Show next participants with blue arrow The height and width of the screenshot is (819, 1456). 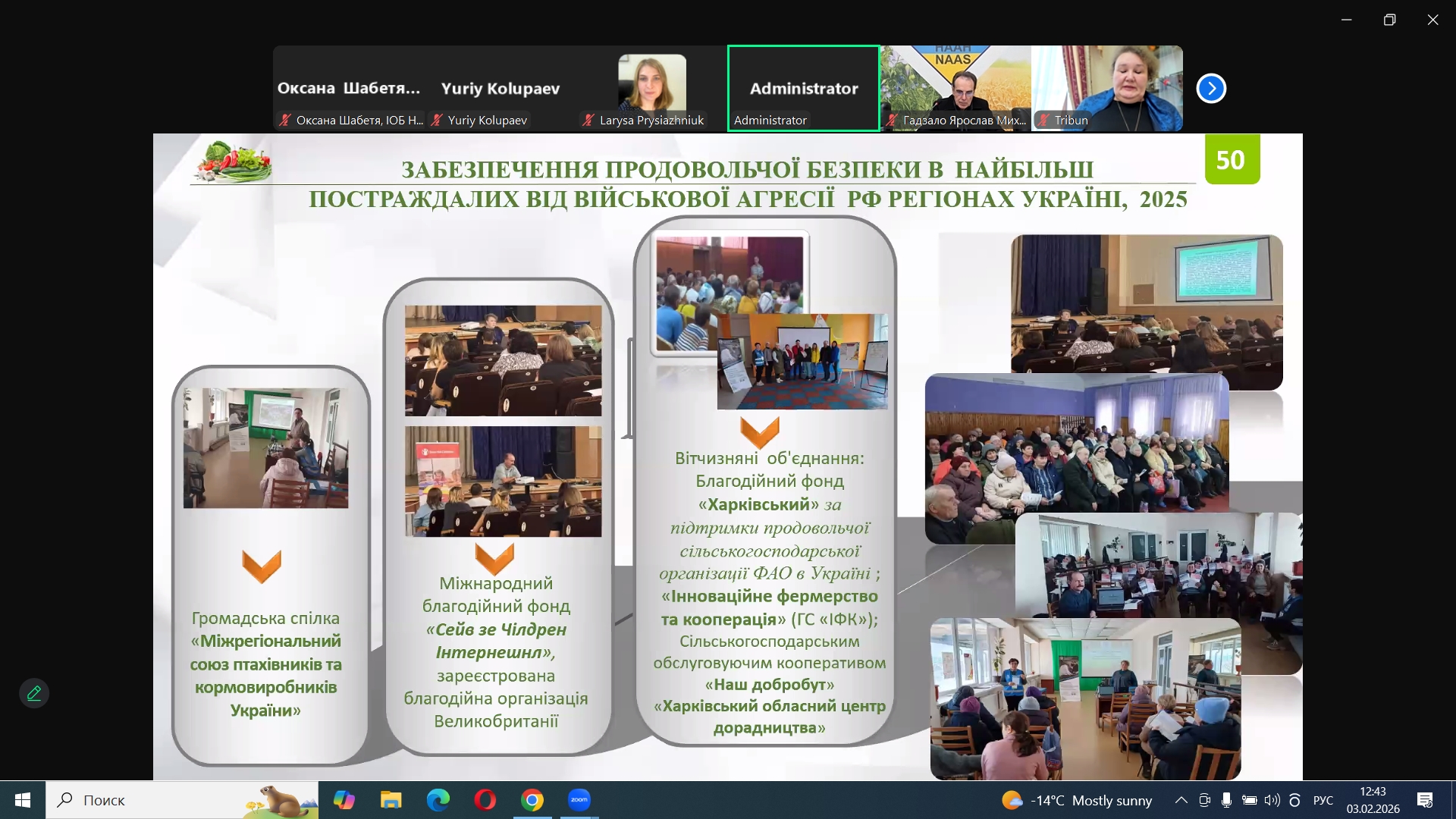1211,89
